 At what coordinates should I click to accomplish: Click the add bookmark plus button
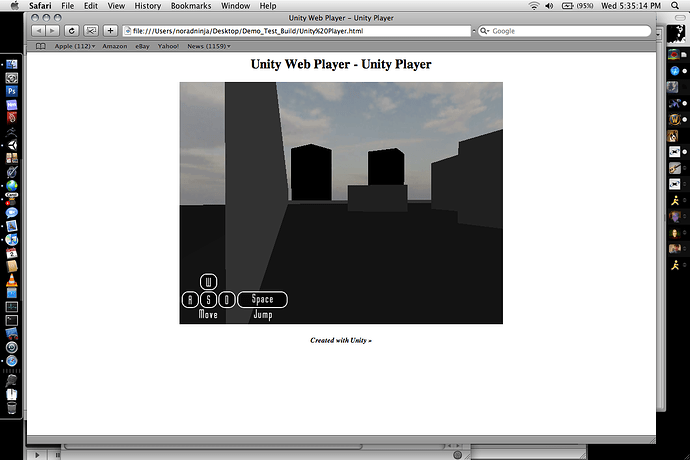(x=110, y=31)
